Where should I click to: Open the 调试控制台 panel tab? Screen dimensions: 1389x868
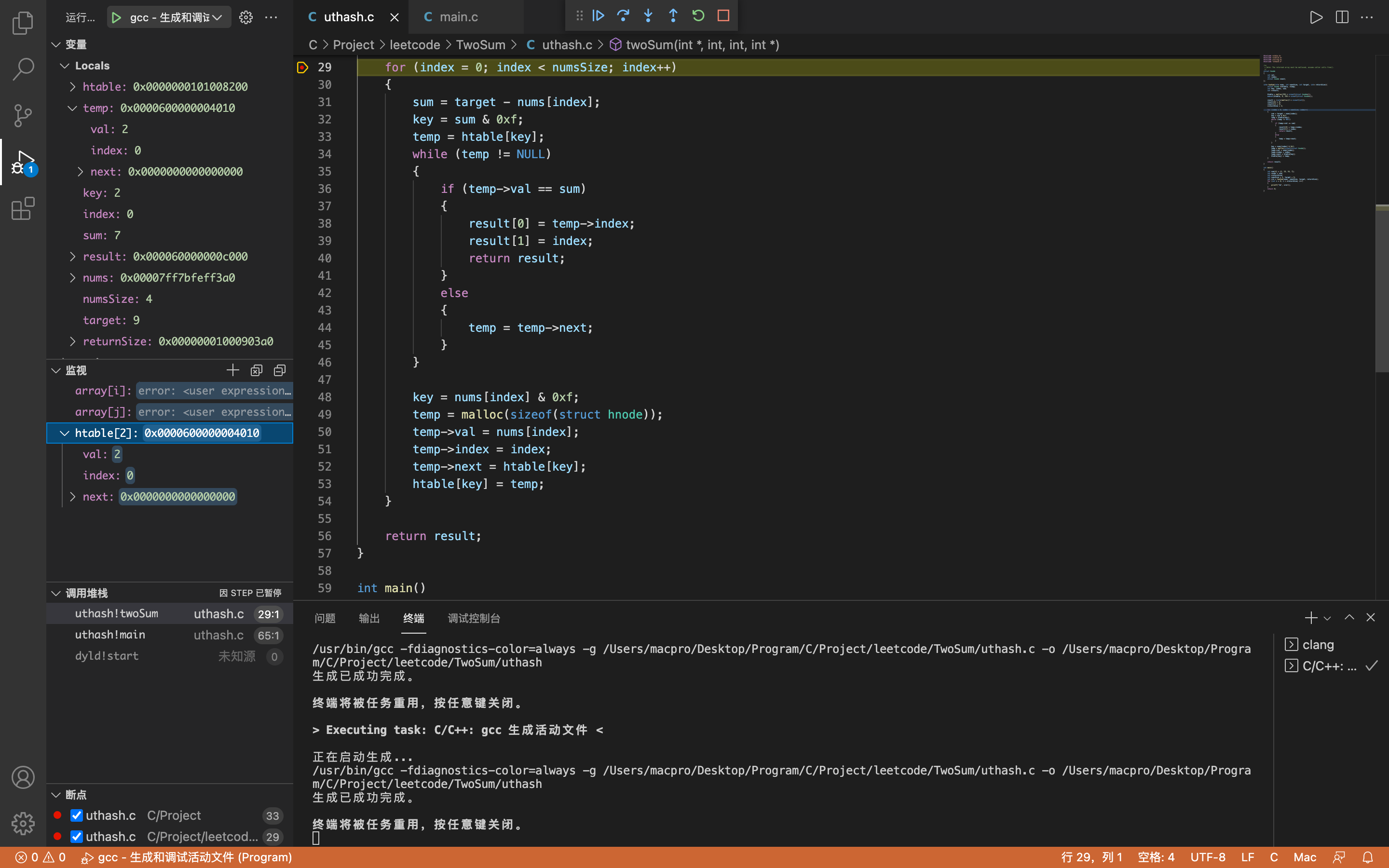coord(474,618)
